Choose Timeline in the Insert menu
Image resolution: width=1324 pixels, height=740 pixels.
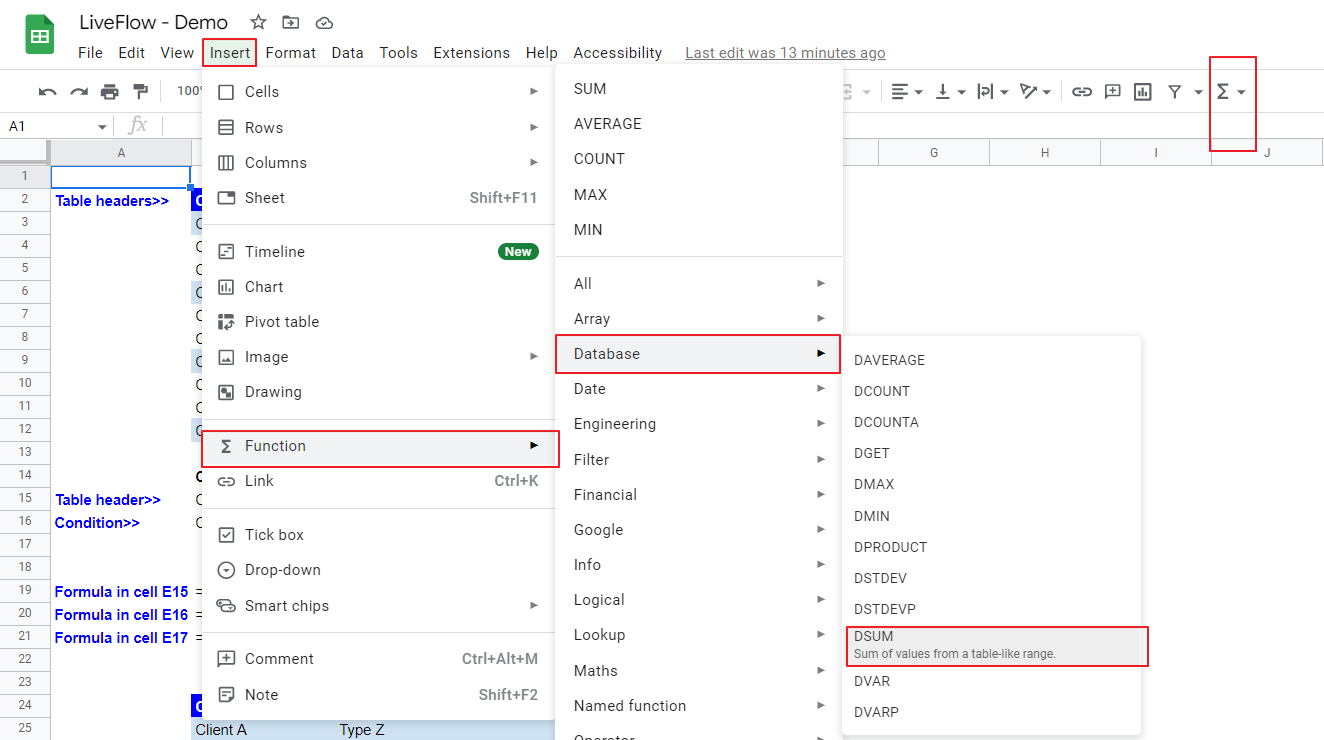coord(378,252)
